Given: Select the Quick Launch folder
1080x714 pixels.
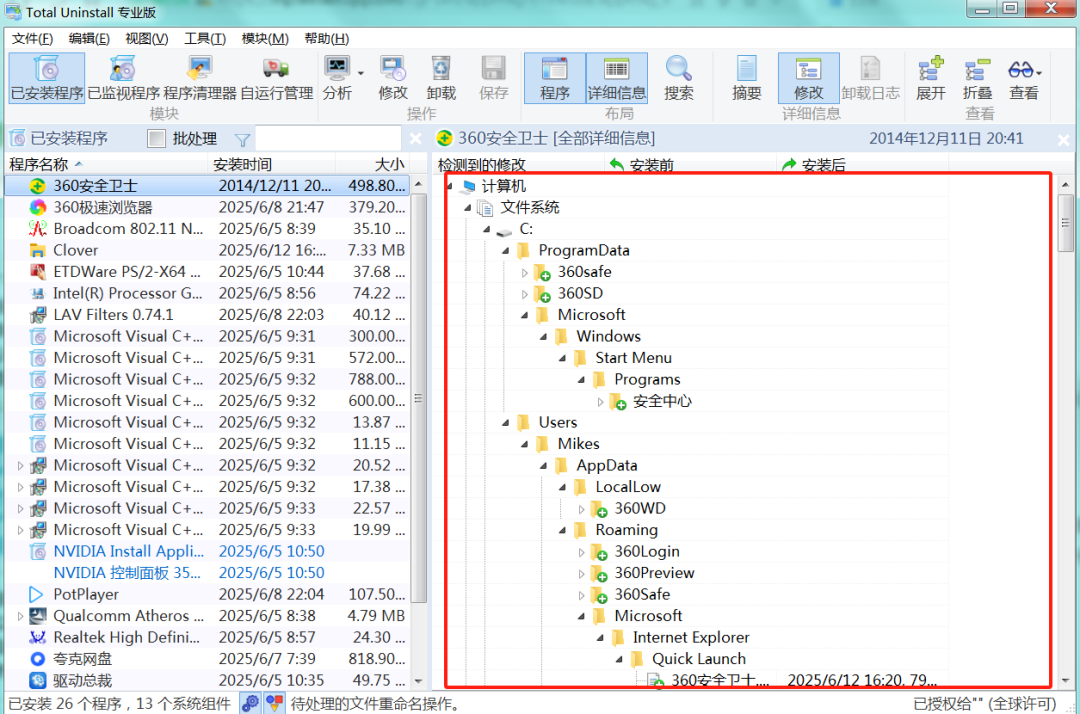Looking at the screenshot, I should point(699,659).
